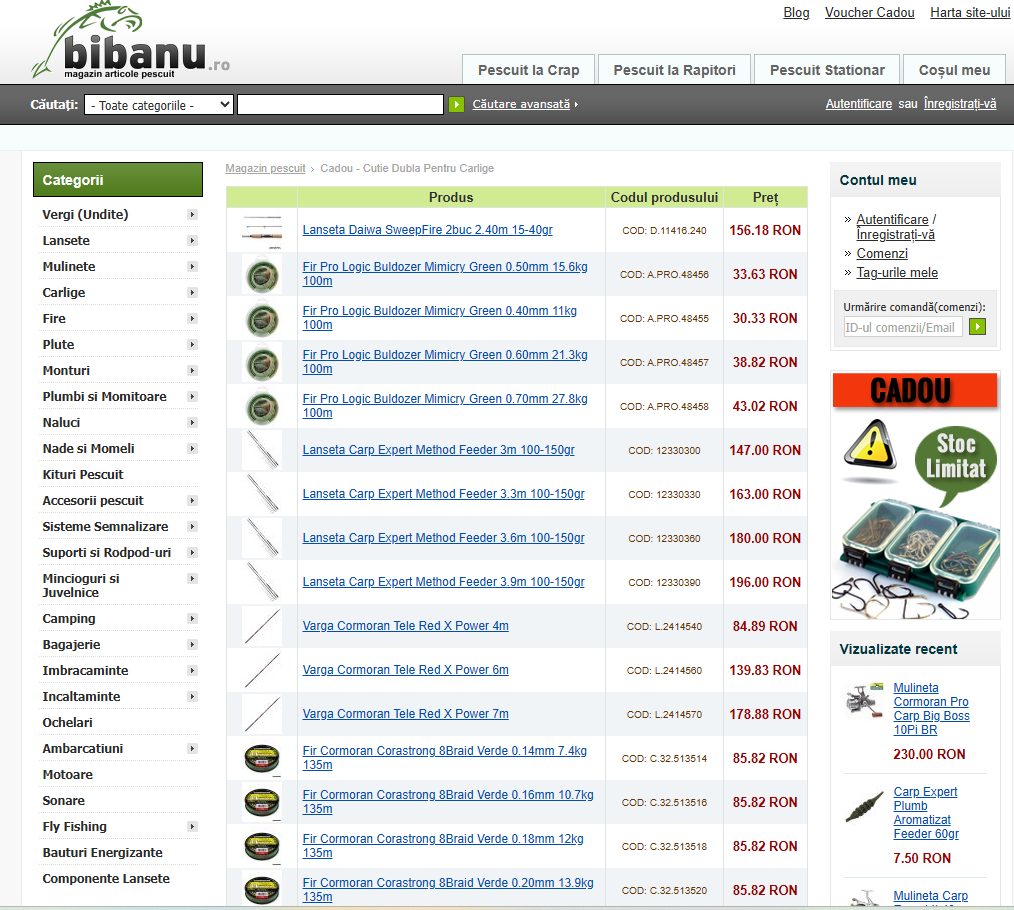Open thumbnail of Corastrong 8Braid 0.14mm line

click(262, 758)
